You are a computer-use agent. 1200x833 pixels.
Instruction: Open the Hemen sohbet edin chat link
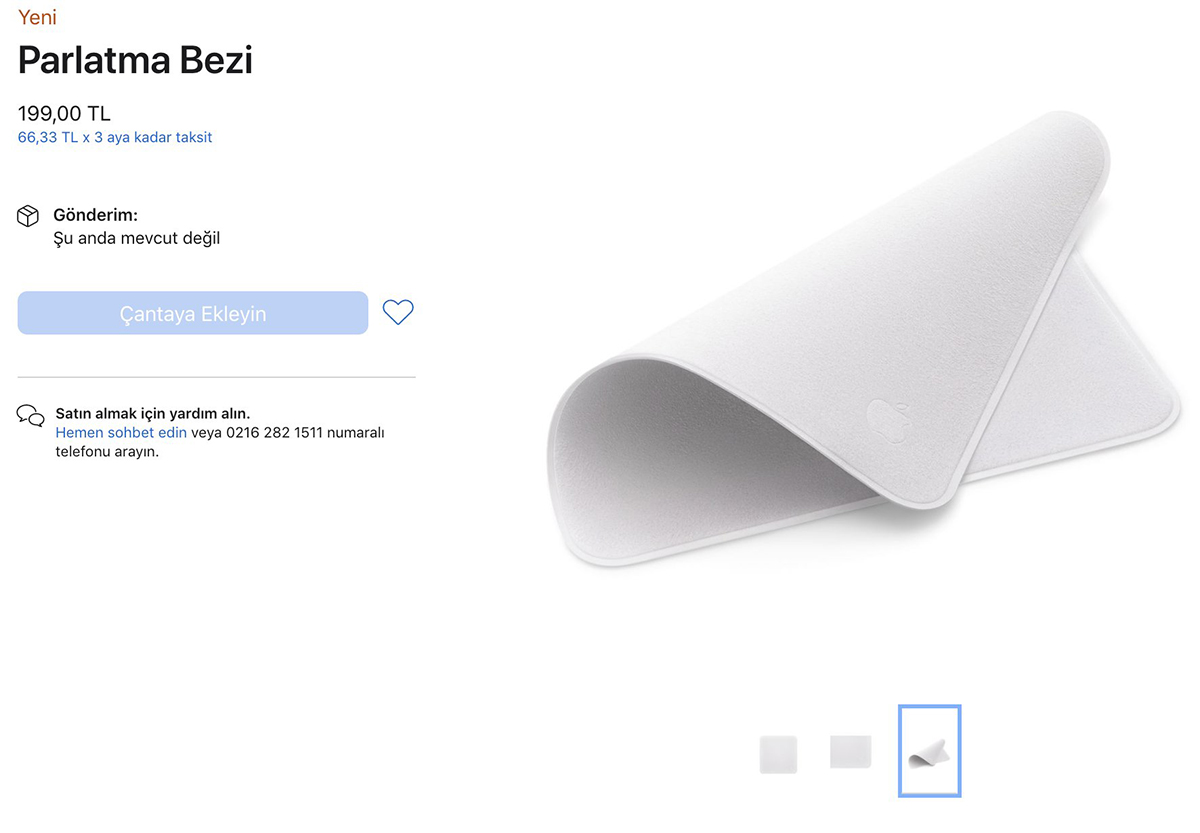pyautogui.click(x=120, y=432)
